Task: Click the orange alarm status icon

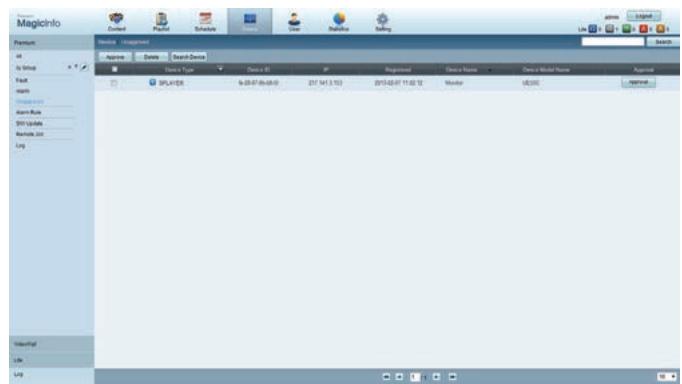Action: (660, 29)
